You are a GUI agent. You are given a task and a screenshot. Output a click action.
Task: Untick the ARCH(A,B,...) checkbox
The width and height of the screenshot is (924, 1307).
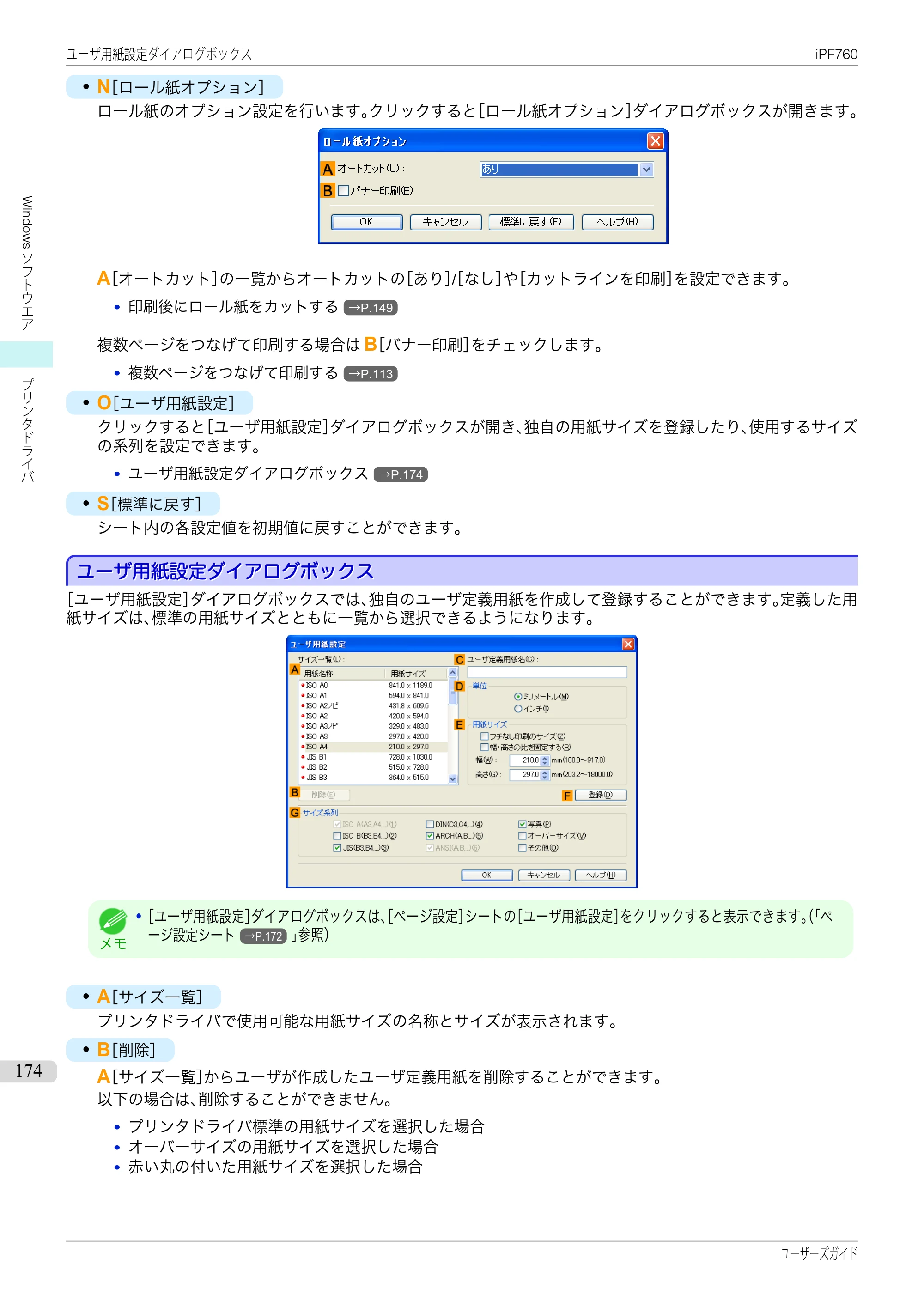pos(430,836)
